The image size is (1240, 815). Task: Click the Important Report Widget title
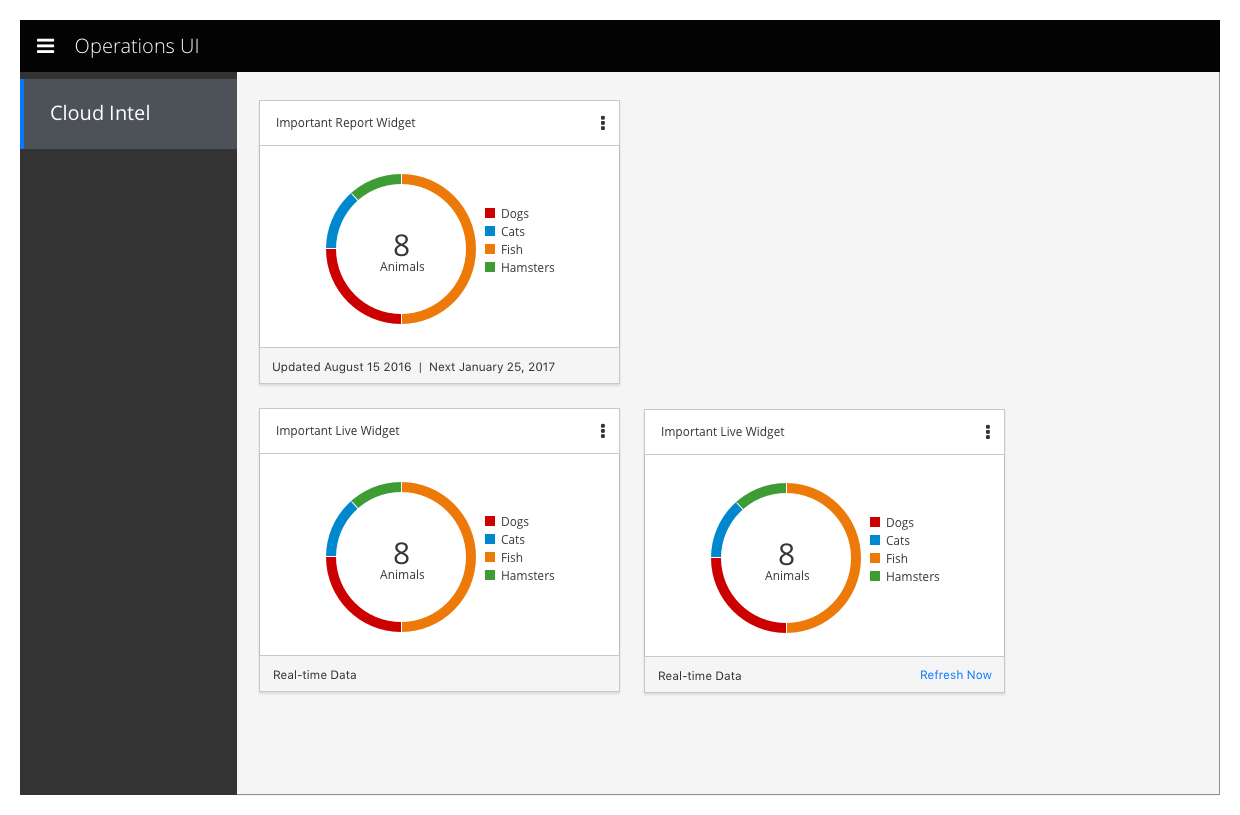[345, 123]
